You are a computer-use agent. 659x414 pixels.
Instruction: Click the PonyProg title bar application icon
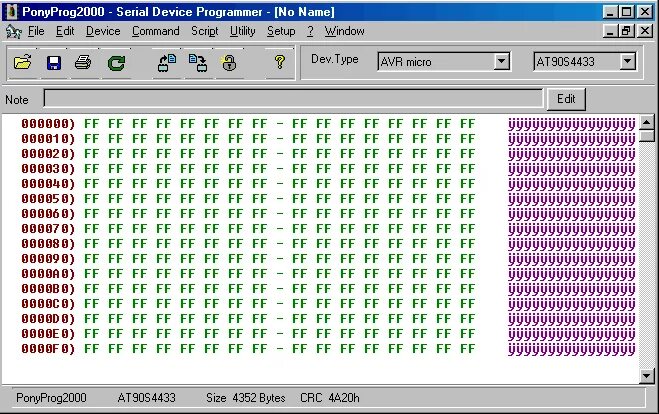(x=11, y=12)
